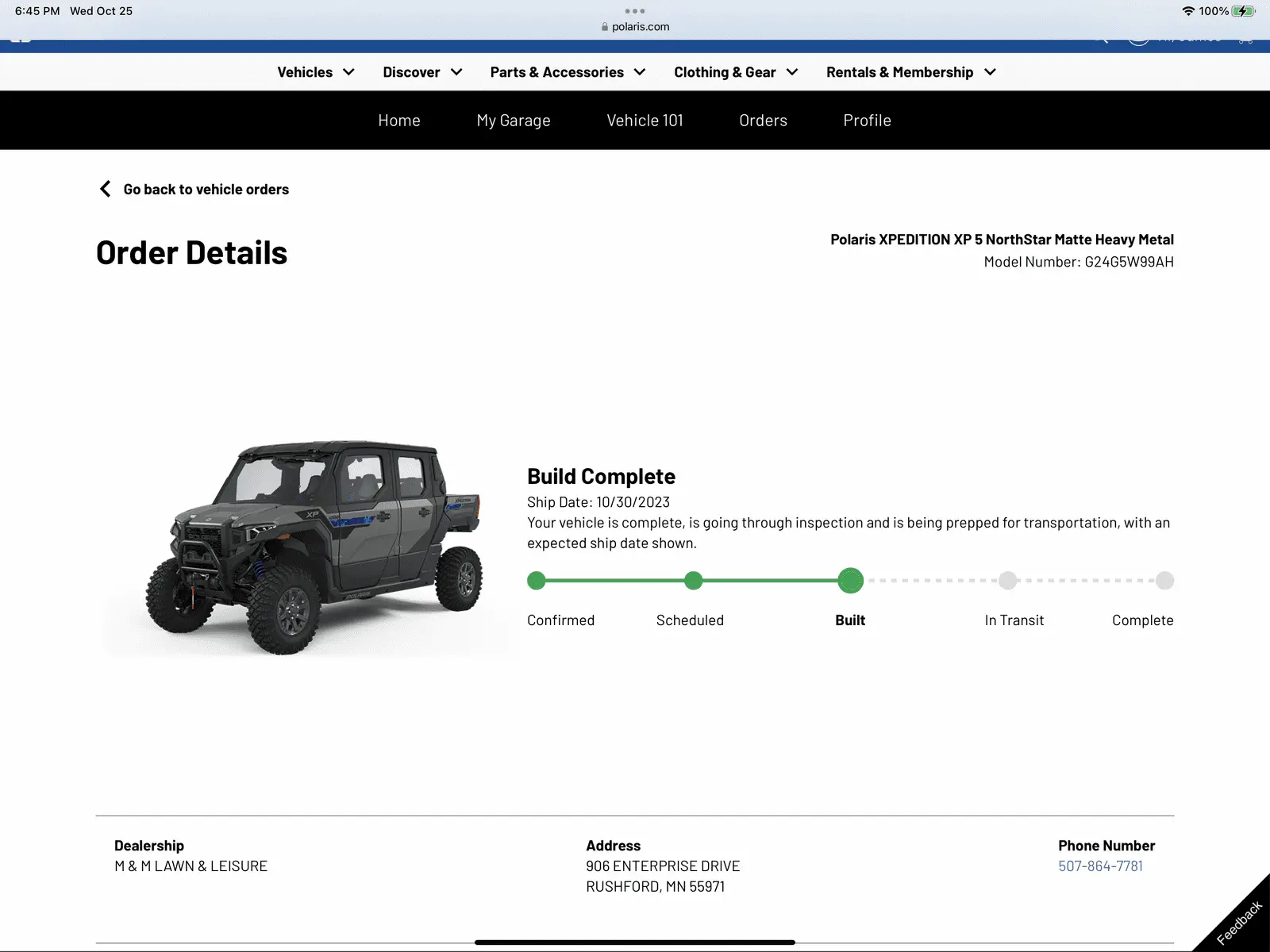This screenshot has height=952, width=1270.
Task: Tap the three-dot menu above the address bar
Action: [635, 11]
